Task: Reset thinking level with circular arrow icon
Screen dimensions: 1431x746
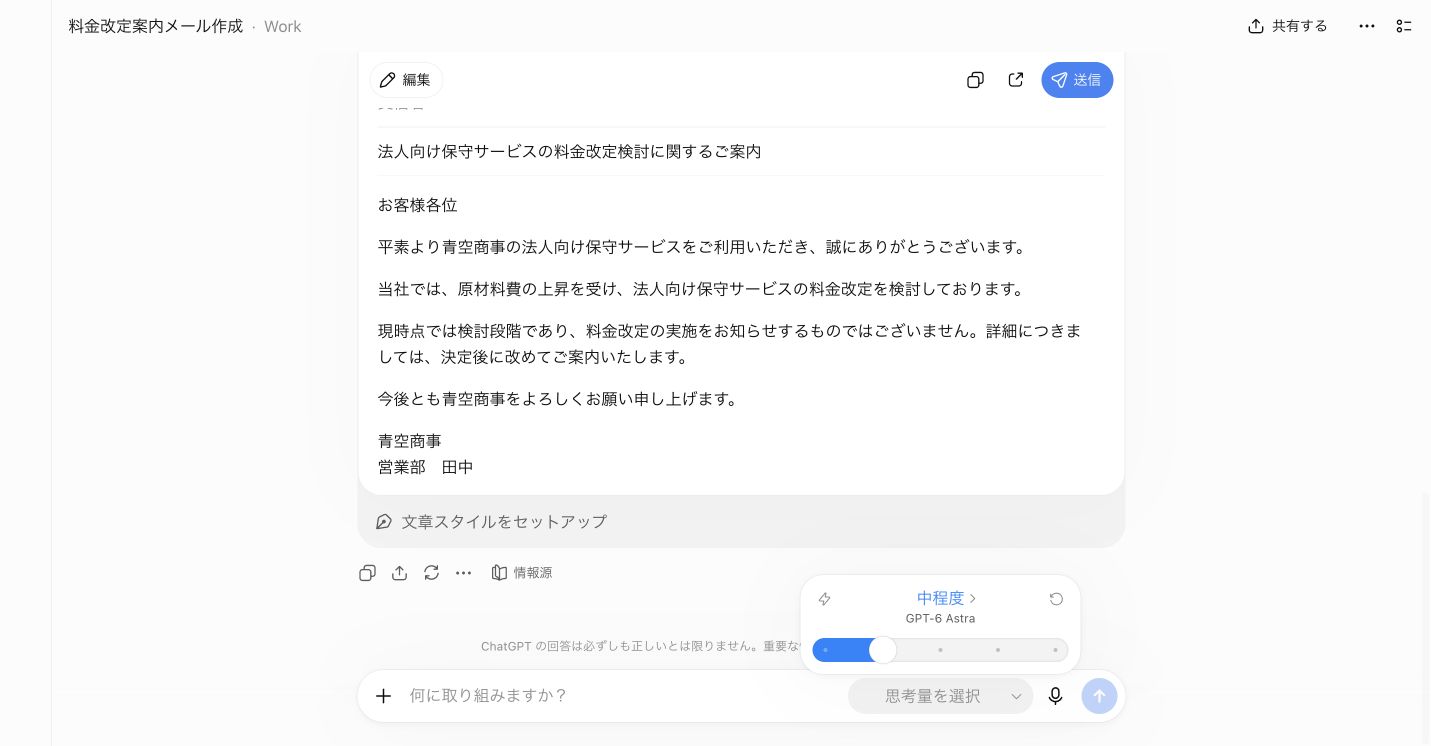Action: click(x=1056, y=599)
